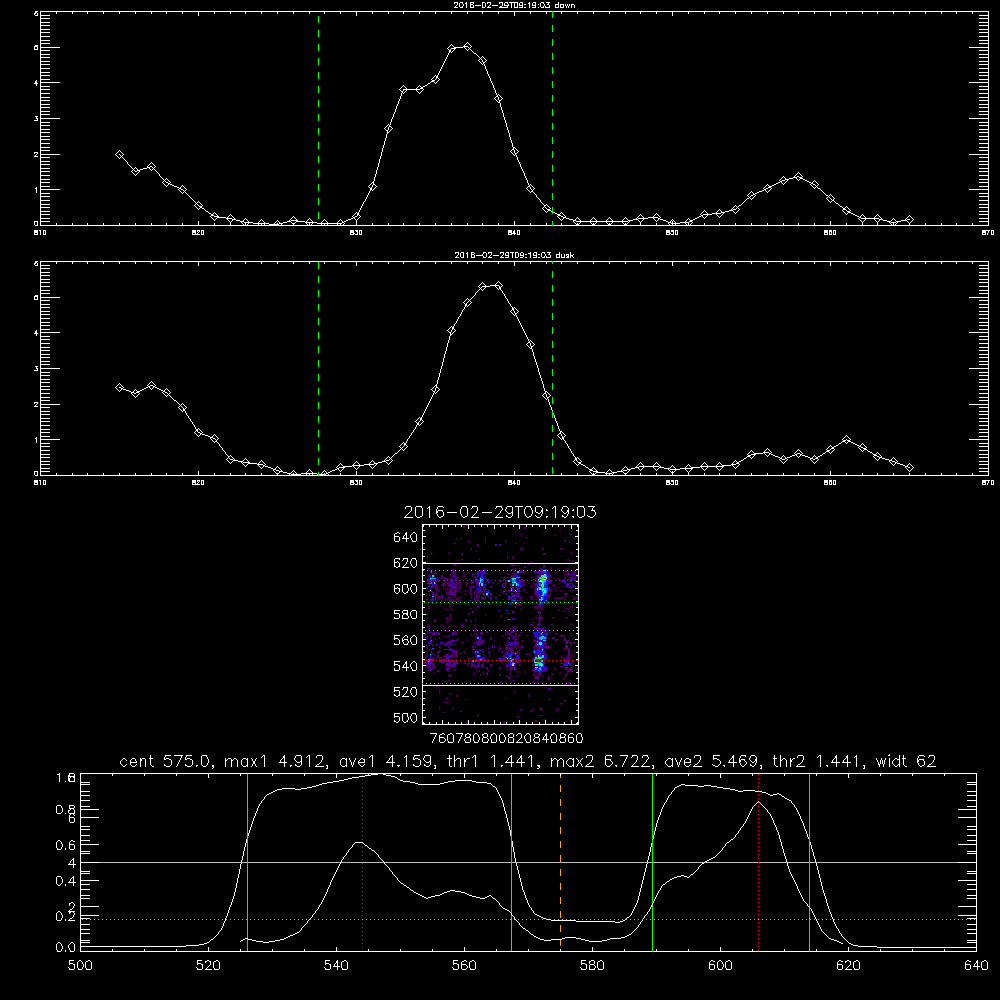Click the y-axis label 500 on image plot
The image size is (1000, 1000).
405,717
